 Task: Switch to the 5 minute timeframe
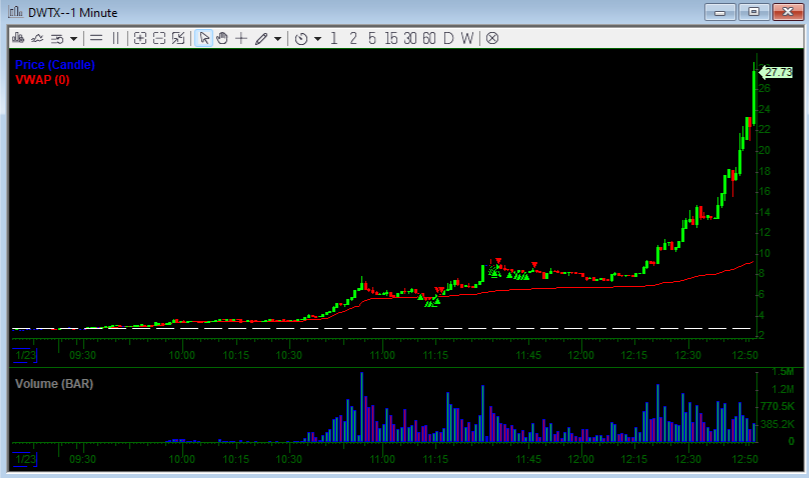[372, 38]
